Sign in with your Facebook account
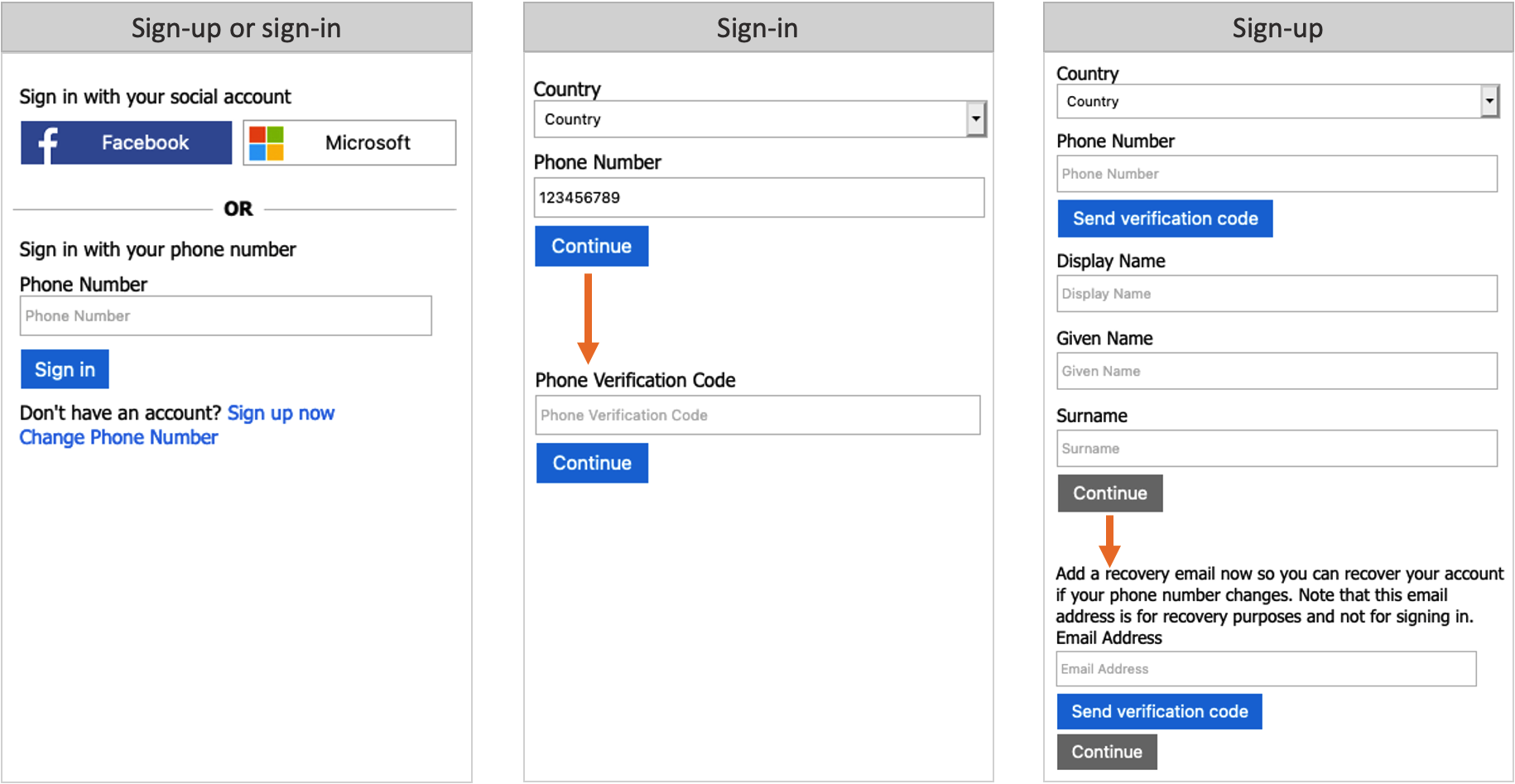Viewport: 1515px width, 784px height. (x=126, y=142)
